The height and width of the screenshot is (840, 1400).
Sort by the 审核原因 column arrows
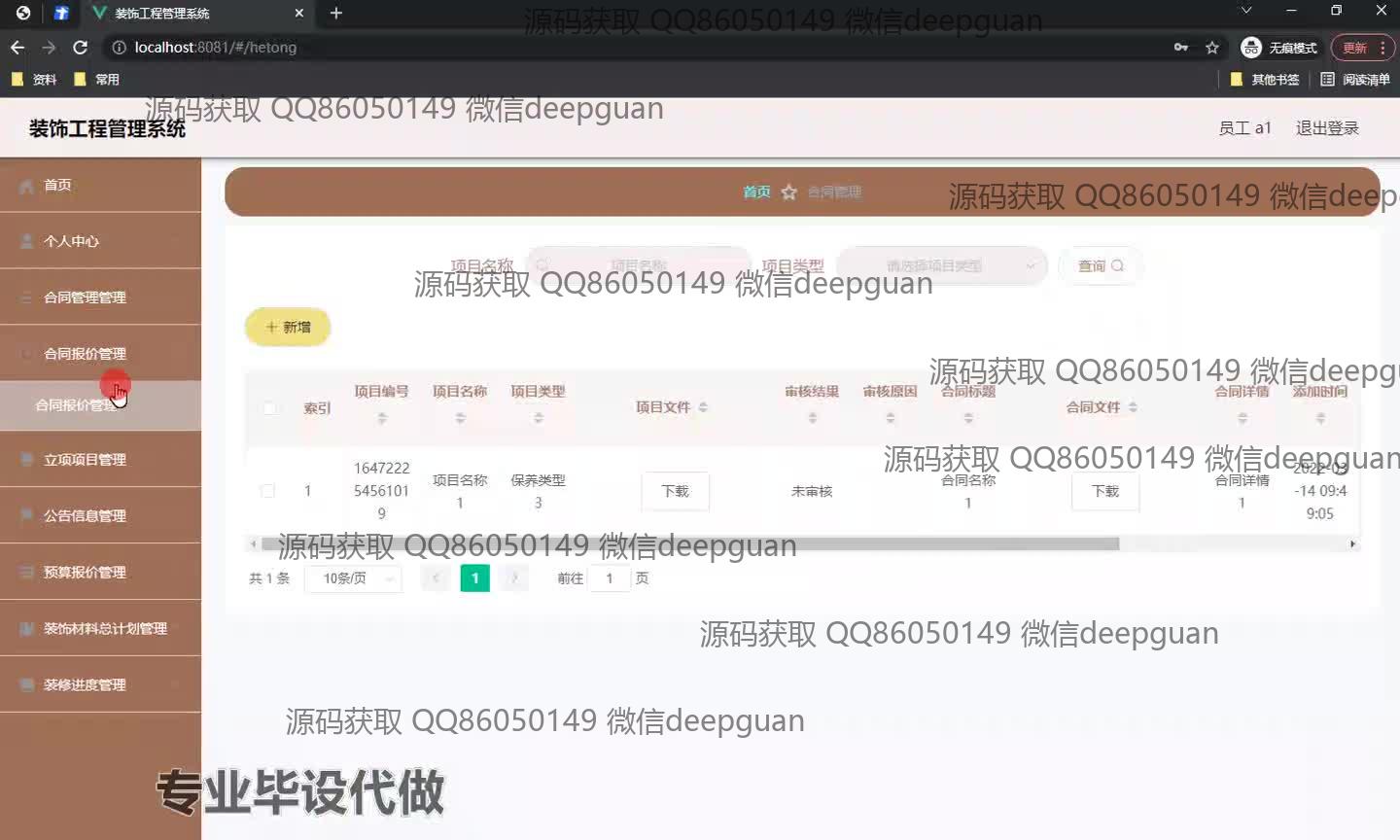[891, 418]
